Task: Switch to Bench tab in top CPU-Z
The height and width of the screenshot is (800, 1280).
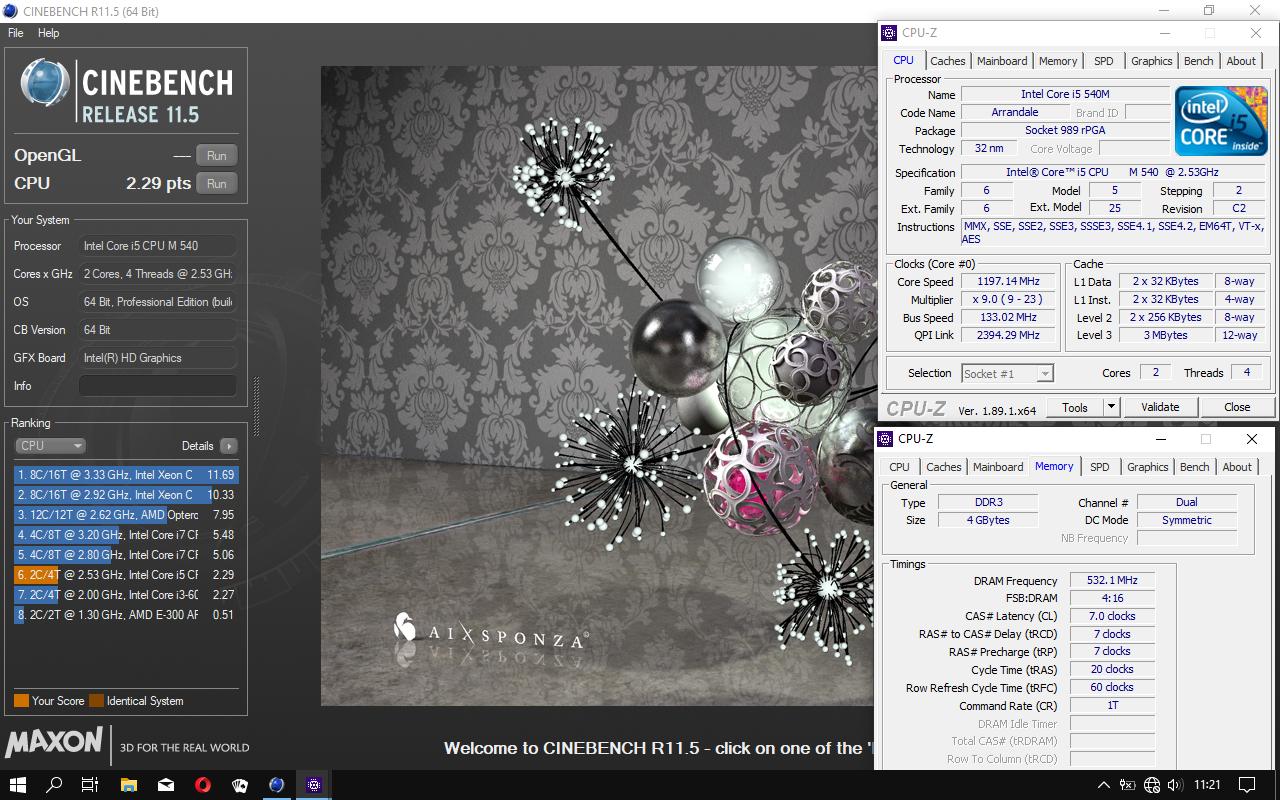Action: tap(1199, 61)
